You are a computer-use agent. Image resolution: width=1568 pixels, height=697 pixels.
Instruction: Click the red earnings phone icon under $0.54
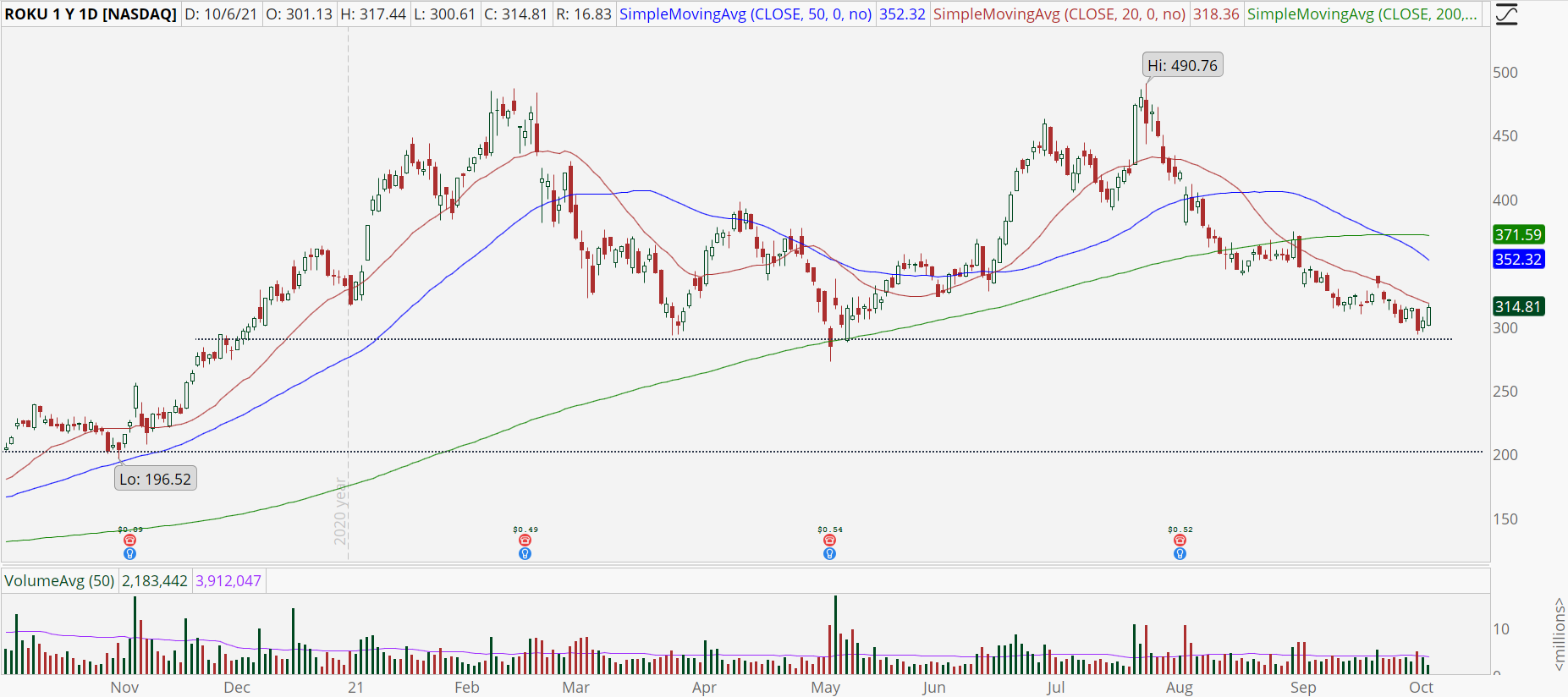[x=829, y=541]
